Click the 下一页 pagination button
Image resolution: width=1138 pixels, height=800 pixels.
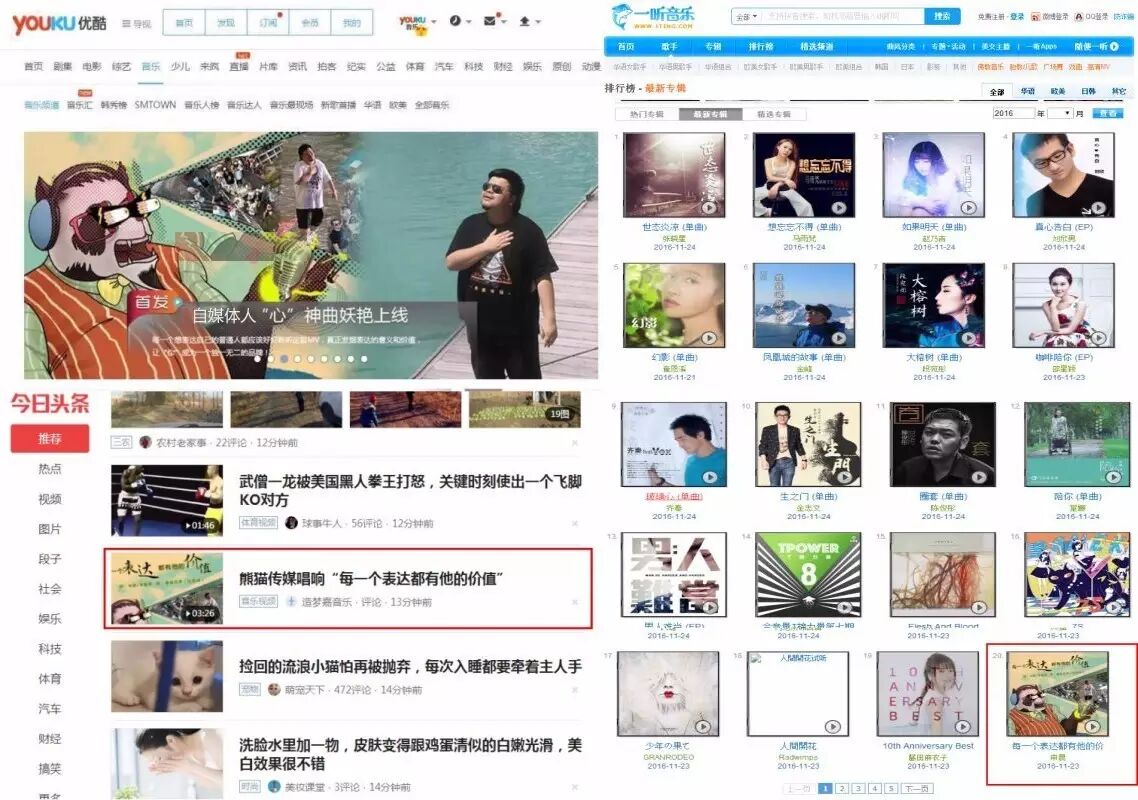[x=917, y=788]
